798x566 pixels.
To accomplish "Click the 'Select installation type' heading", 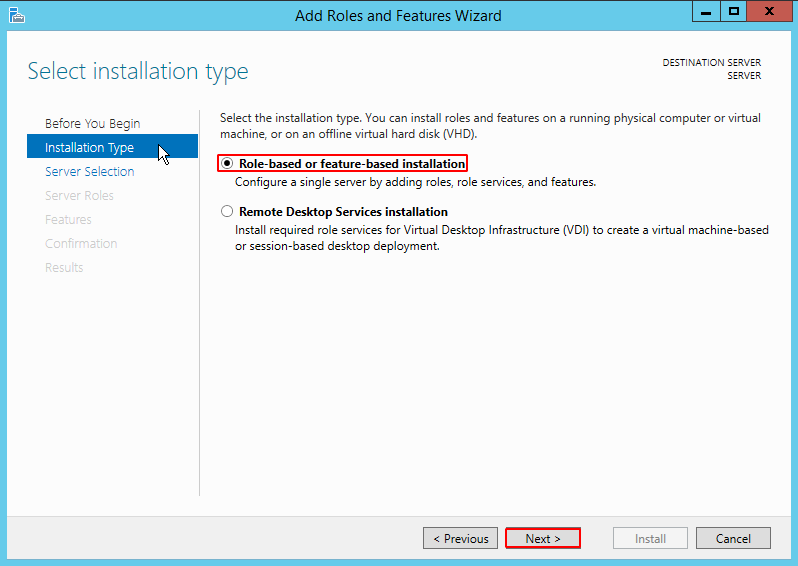I will 138,71.
